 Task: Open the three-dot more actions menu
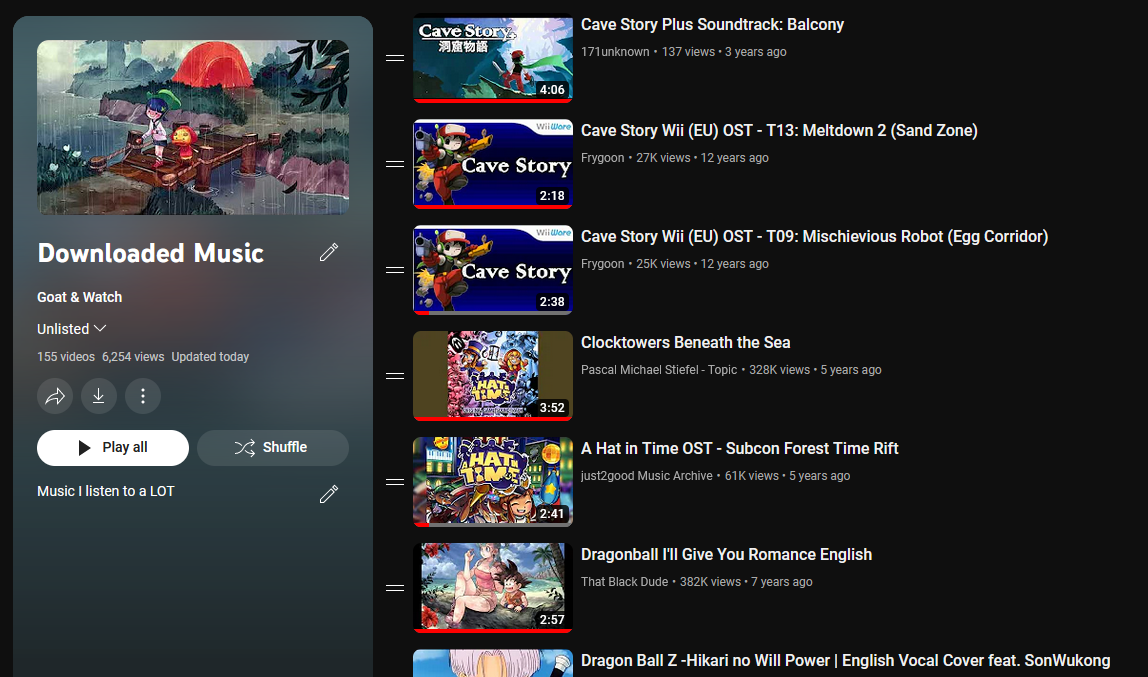[143, 396]
